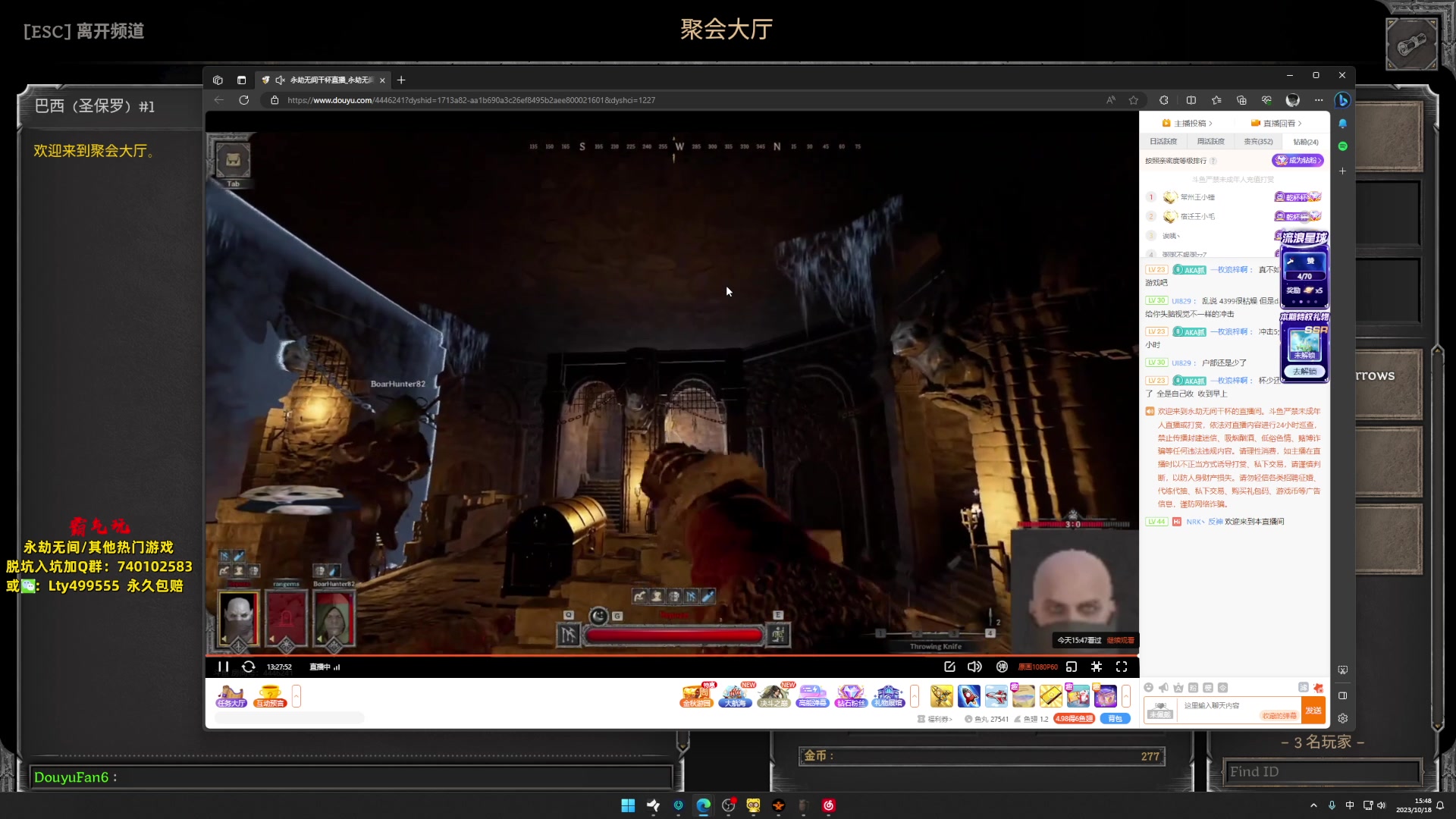Reload the live stream with refresh icon
The width and height of the screenshot is (1456, 819).
[x=248, y=667]
